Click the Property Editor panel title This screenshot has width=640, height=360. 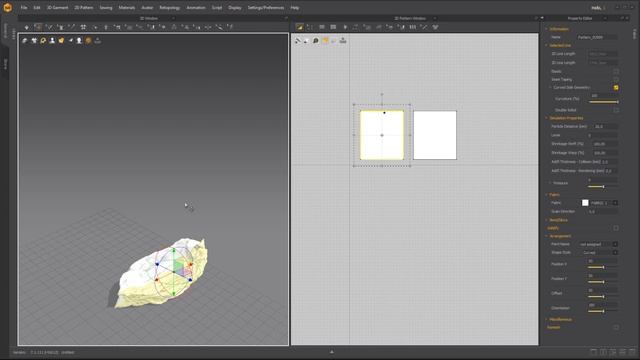pos(580,18)
